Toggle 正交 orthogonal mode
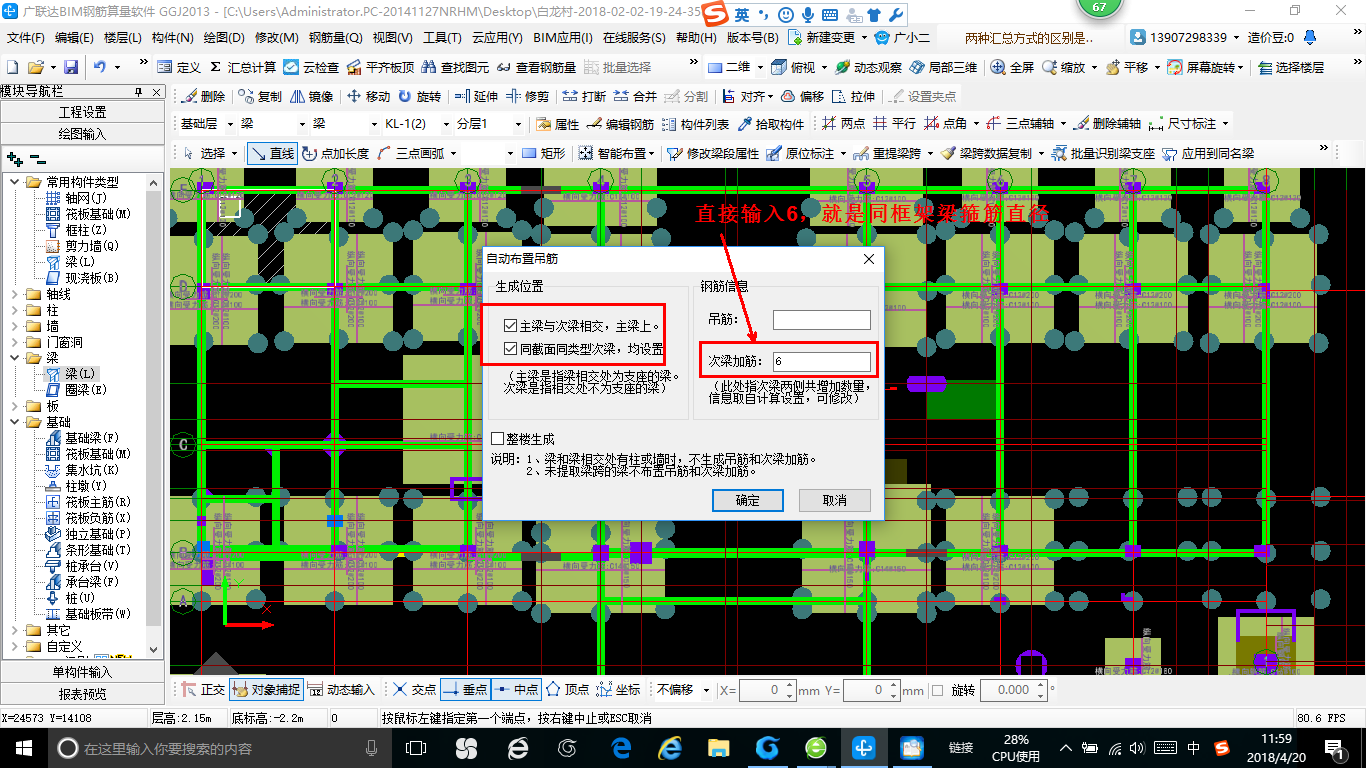Screen dimensions: 1366x768 [x=204, y=689]
